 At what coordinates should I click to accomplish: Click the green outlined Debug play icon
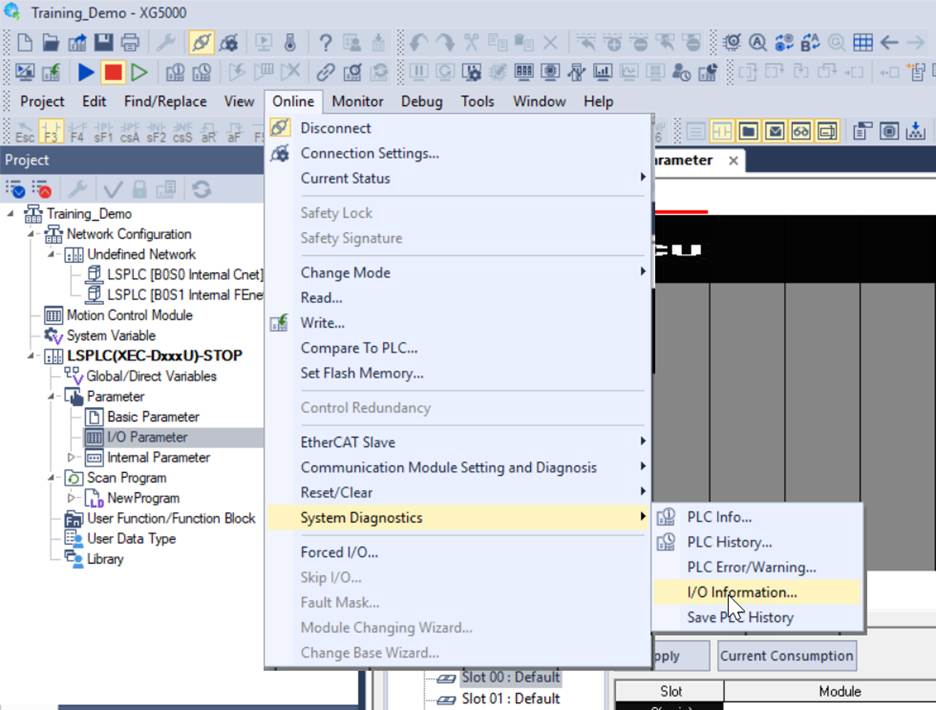point(139,72)
